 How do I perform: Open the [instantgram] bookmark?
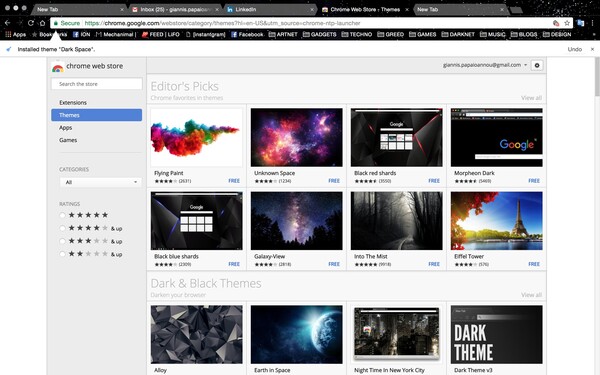point(205,34)
